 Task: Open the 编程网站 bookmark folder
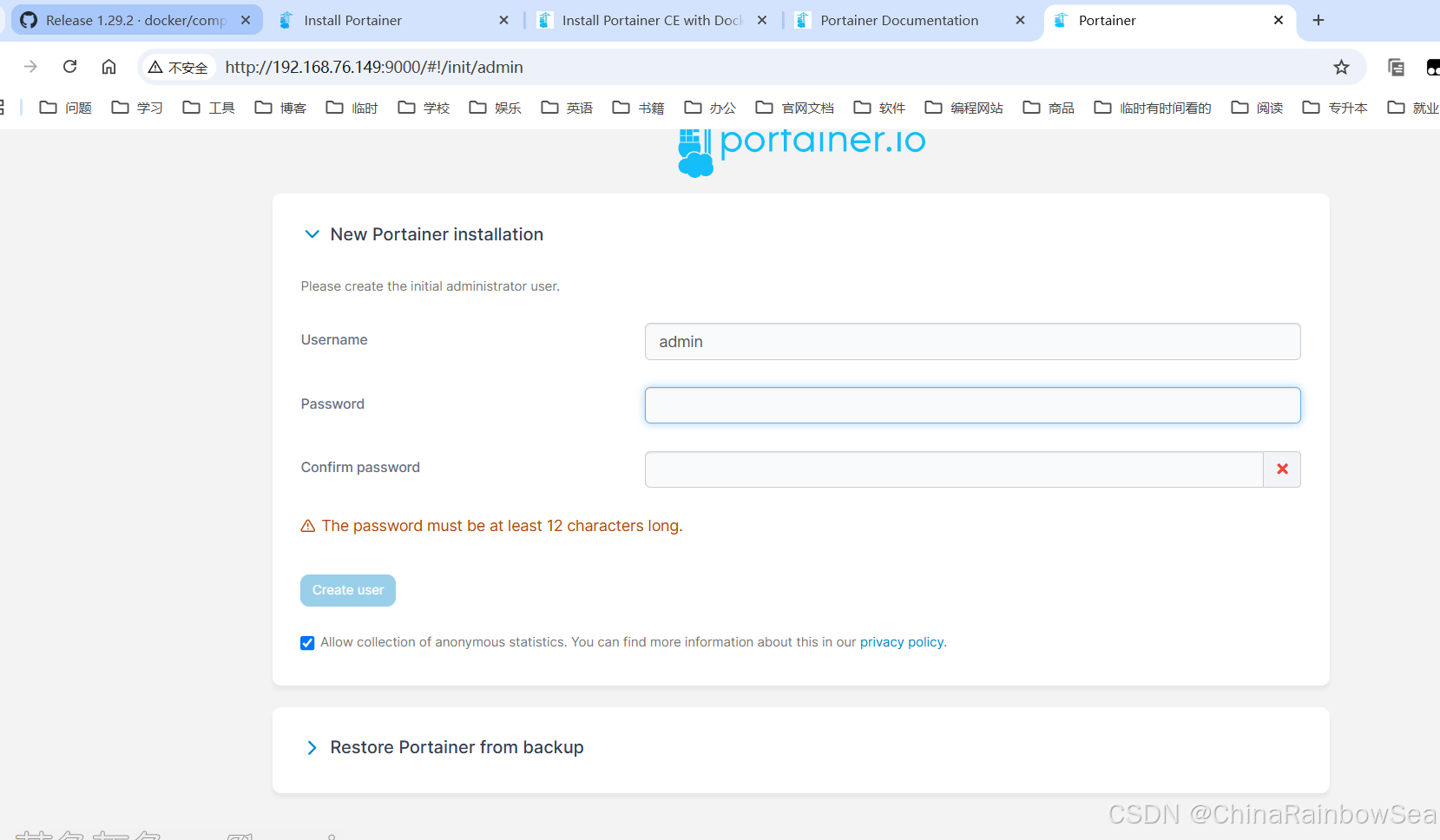click(964, 108)
